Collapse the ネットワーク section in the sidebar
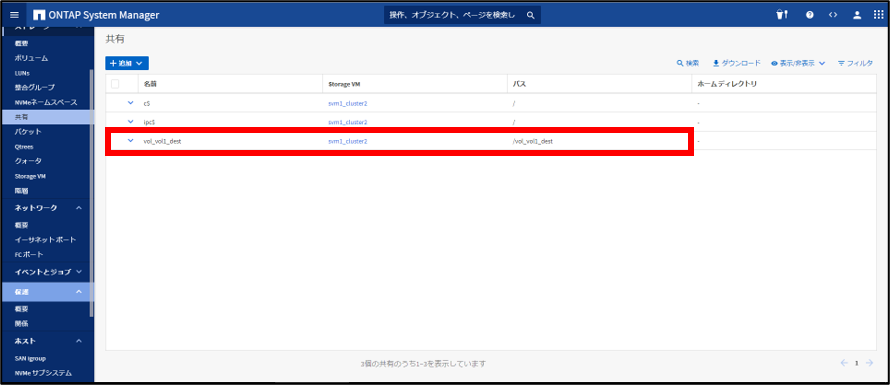890x385 pixels. point(79,208)
